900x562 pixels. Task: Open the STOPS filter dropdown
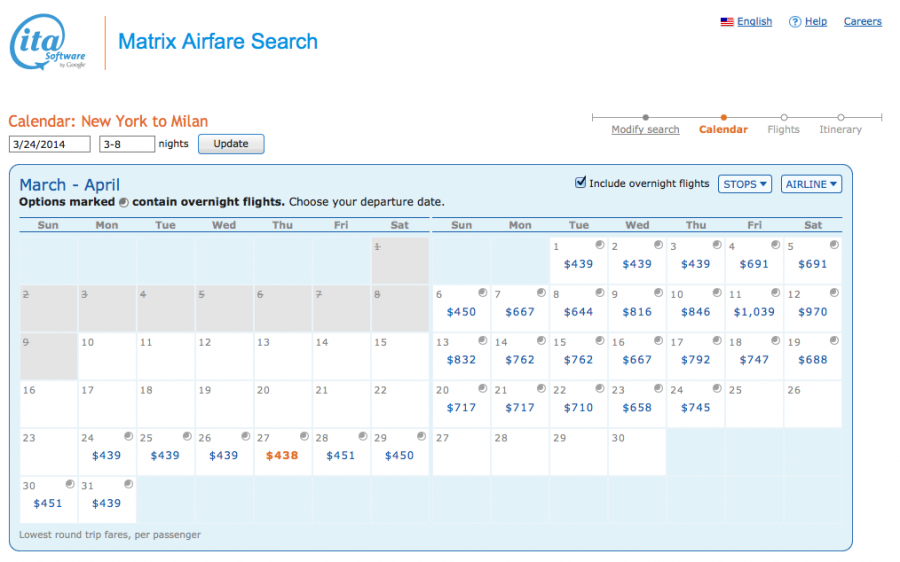point(745,184)
